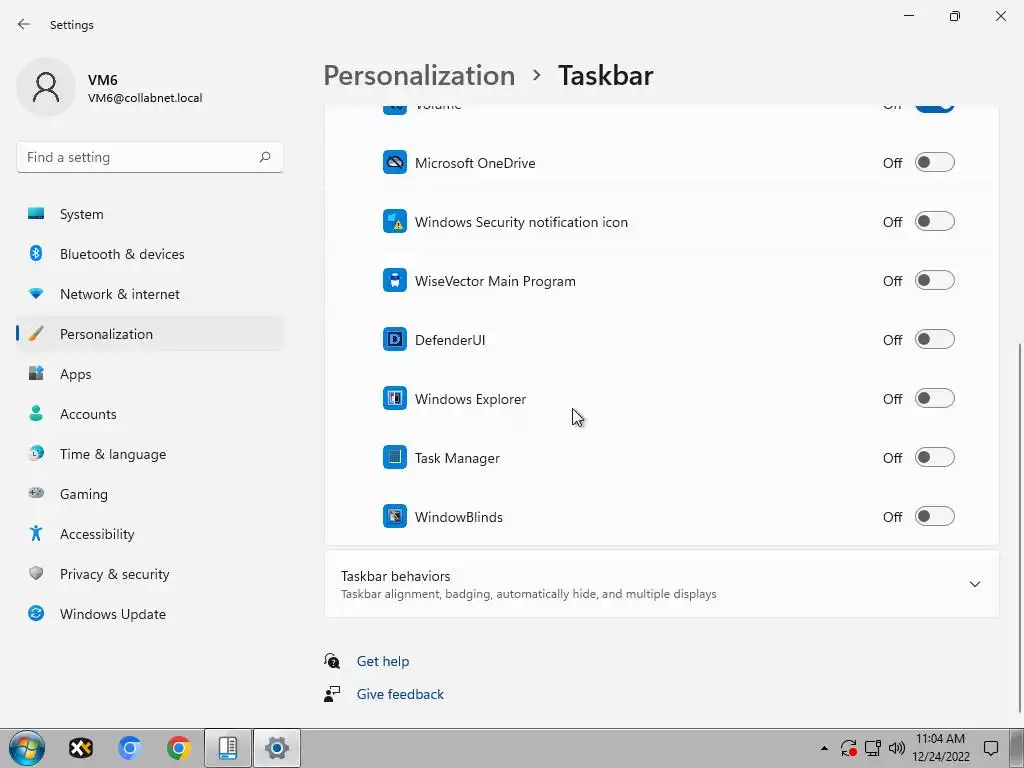Open Accounts settings
This screenshot has width=1024, height=768.
150,414
